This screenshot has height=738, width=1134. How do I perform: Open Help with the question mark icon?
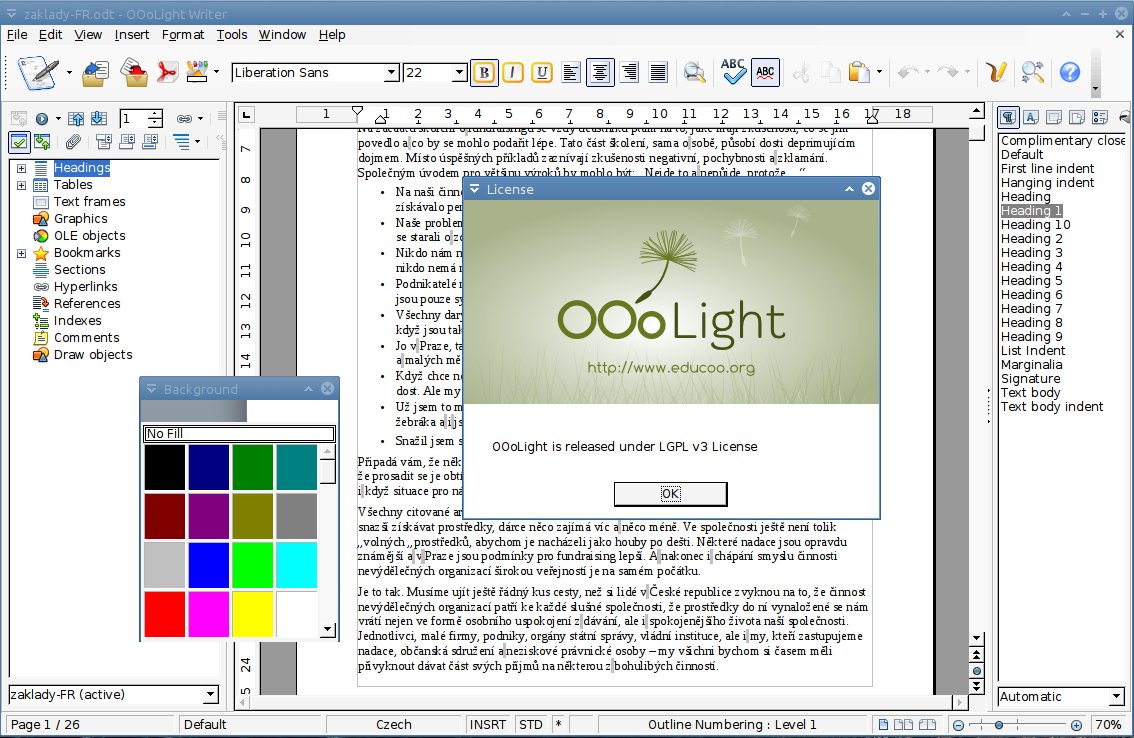point(1070,72)
